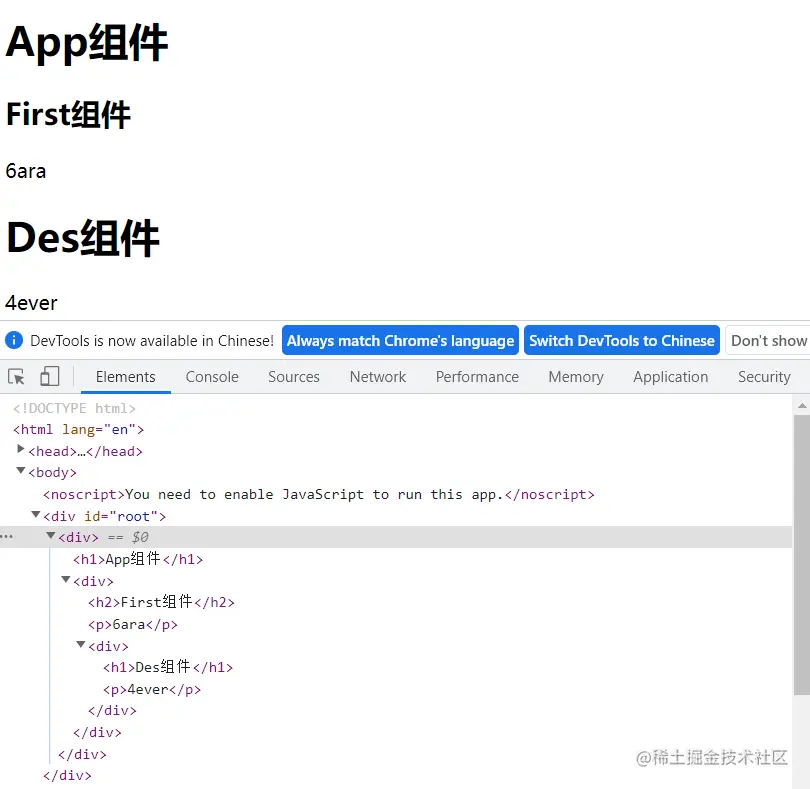
Task: Collapse the div id="root" node
Action: click(36, 514)
